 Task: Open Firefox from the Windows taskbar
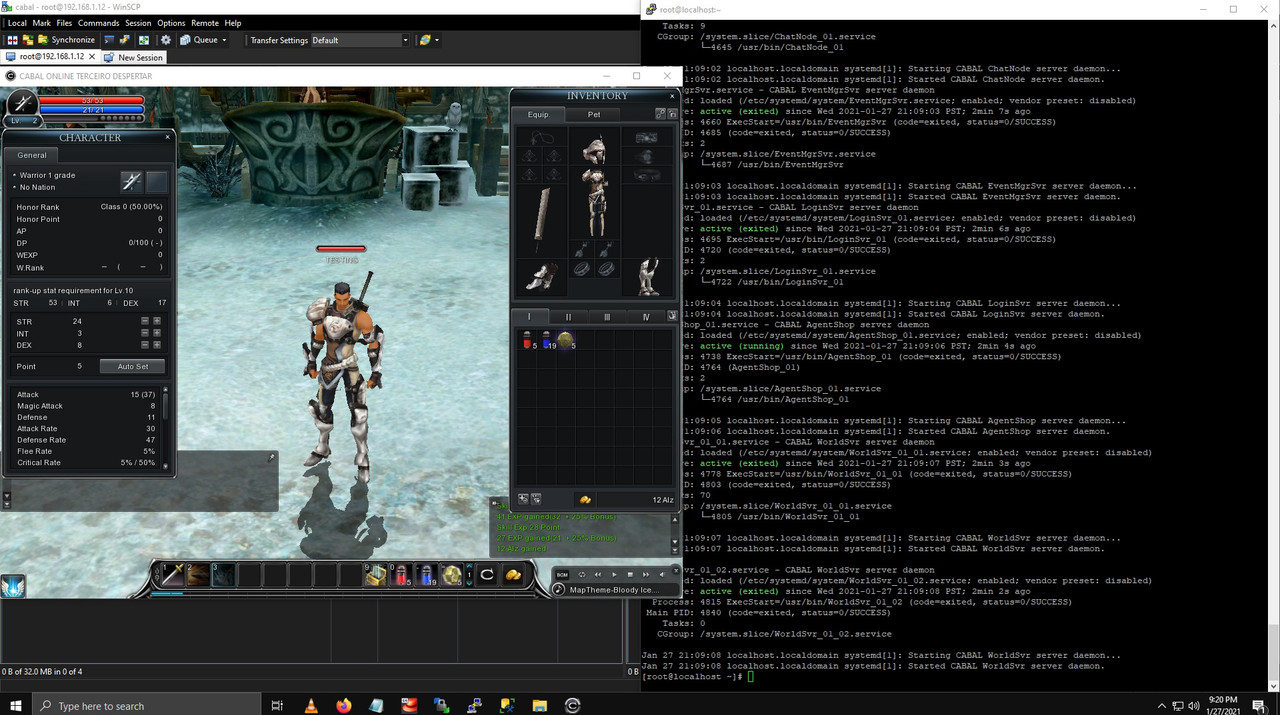point(344,705)
